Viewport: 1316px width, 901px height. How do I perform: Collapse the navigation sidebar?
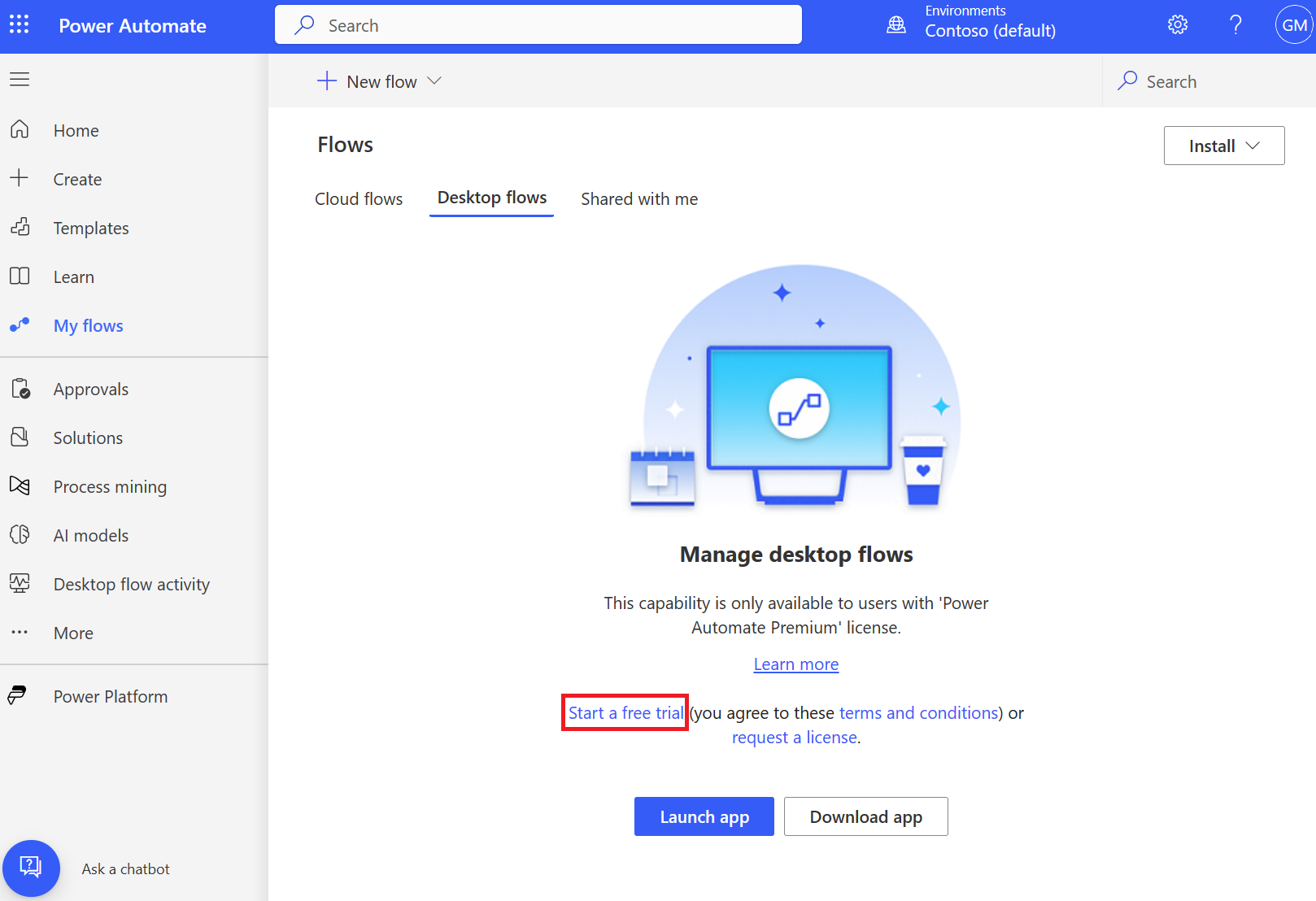tap(20, 79)
